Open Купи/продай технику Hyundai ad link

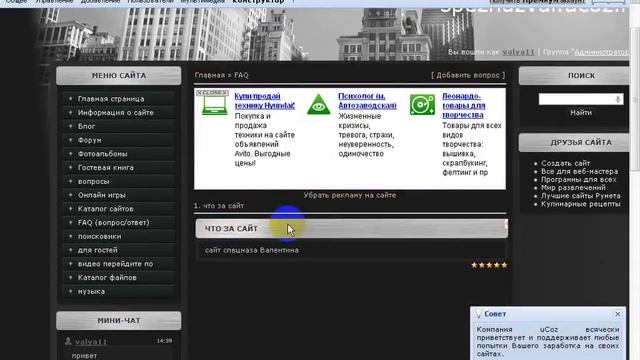(x=264, y=101)
